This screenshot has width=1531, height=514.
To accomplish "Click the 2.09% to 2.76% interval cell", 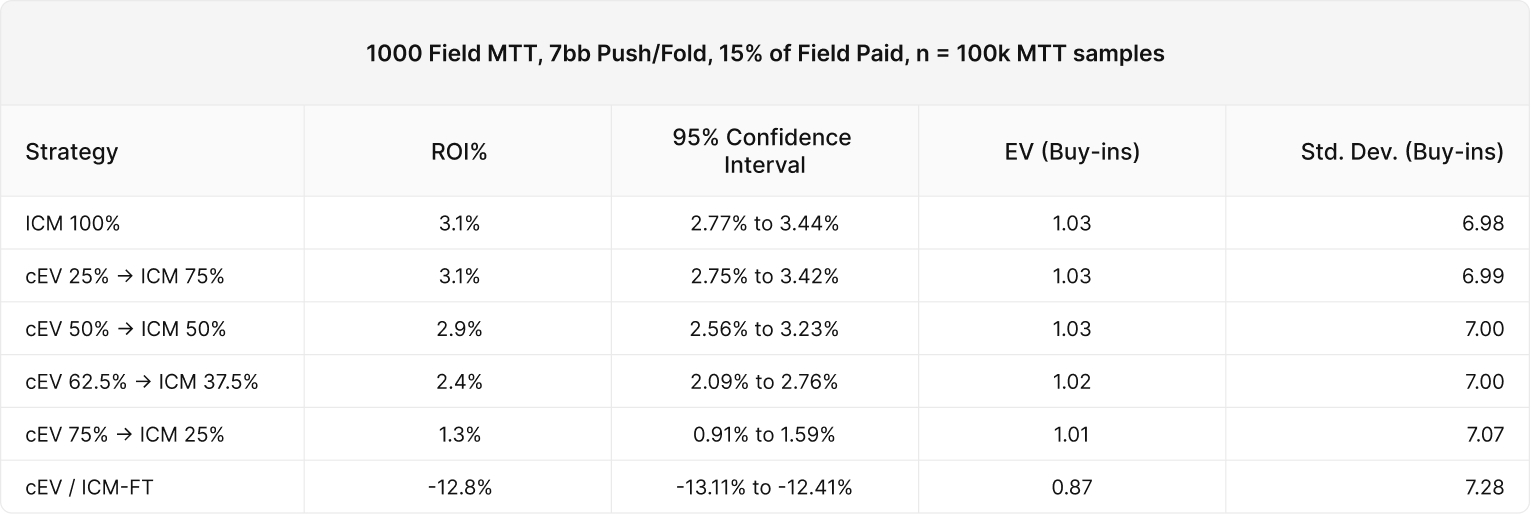I will tap(764, 381).
